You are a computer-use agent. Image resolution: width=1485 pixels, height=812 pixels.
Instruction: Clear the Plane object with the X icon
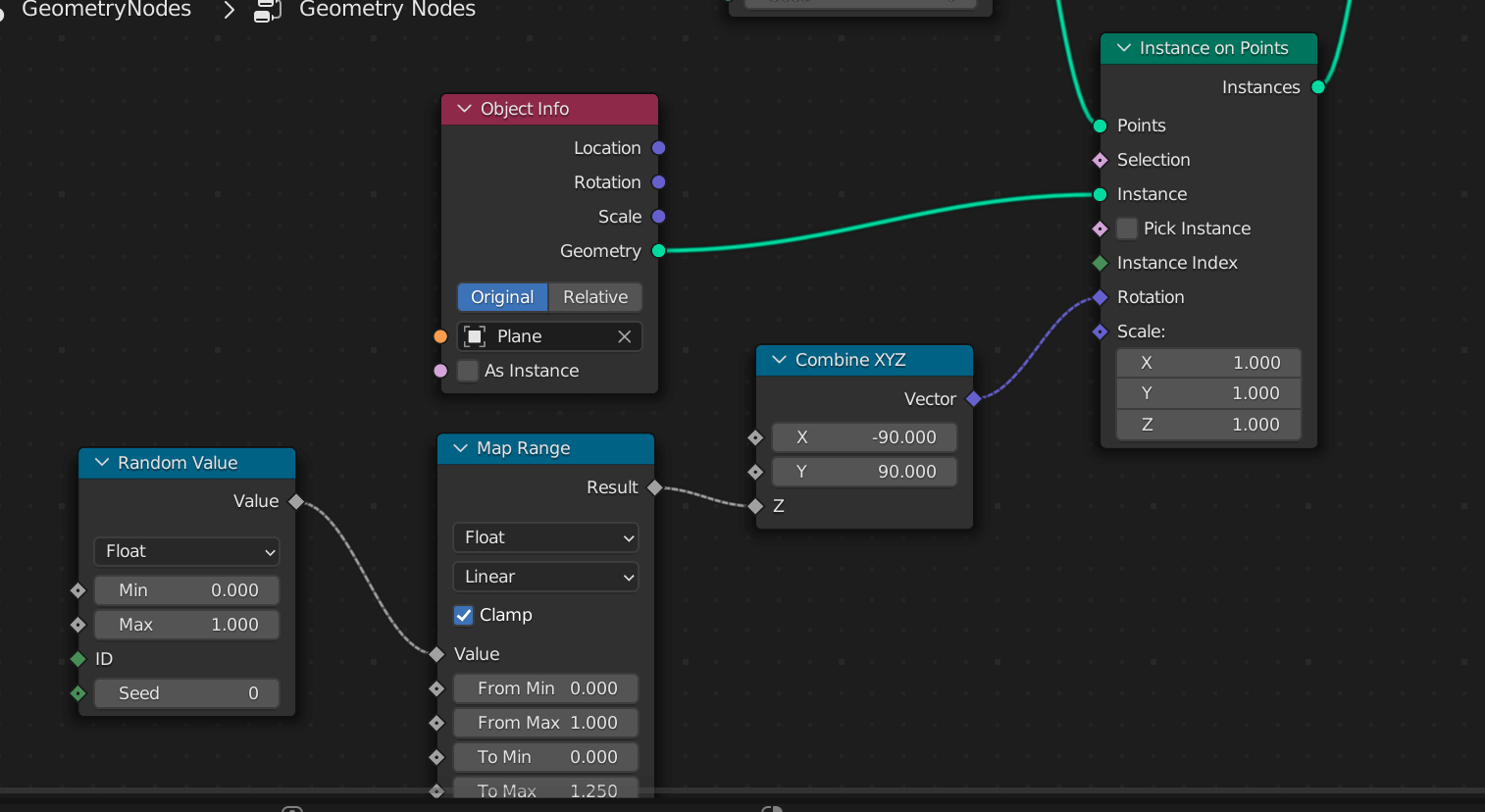pos(624,336)
